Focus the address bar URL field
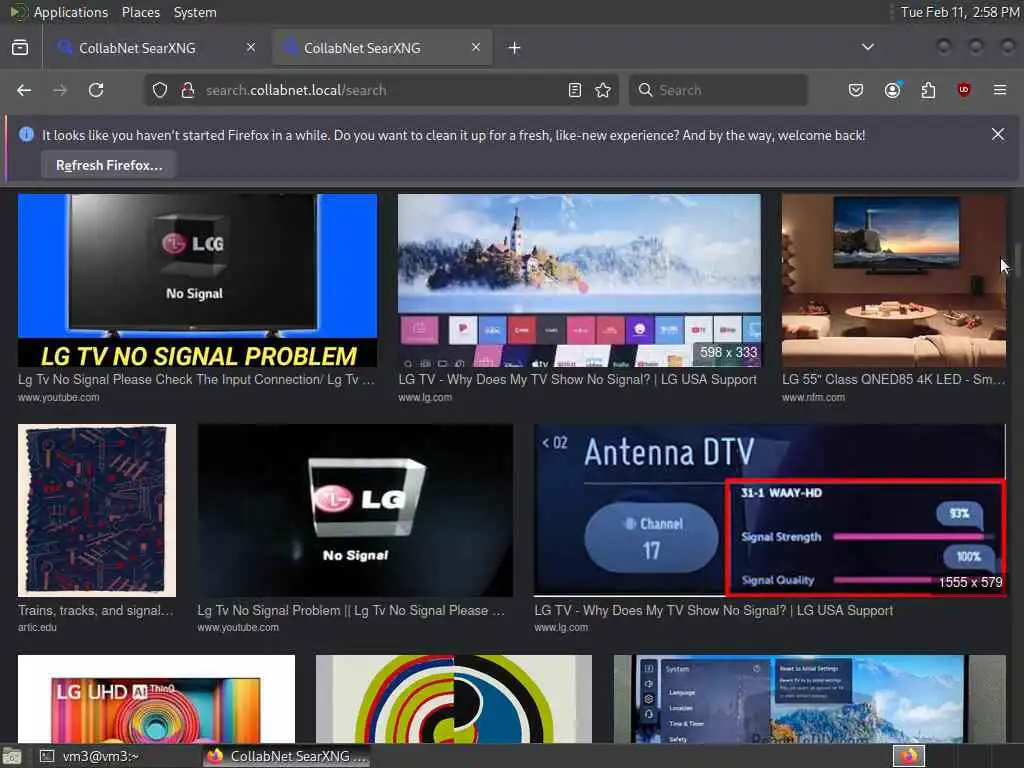 pyautogui.click(x=381, y=90)
